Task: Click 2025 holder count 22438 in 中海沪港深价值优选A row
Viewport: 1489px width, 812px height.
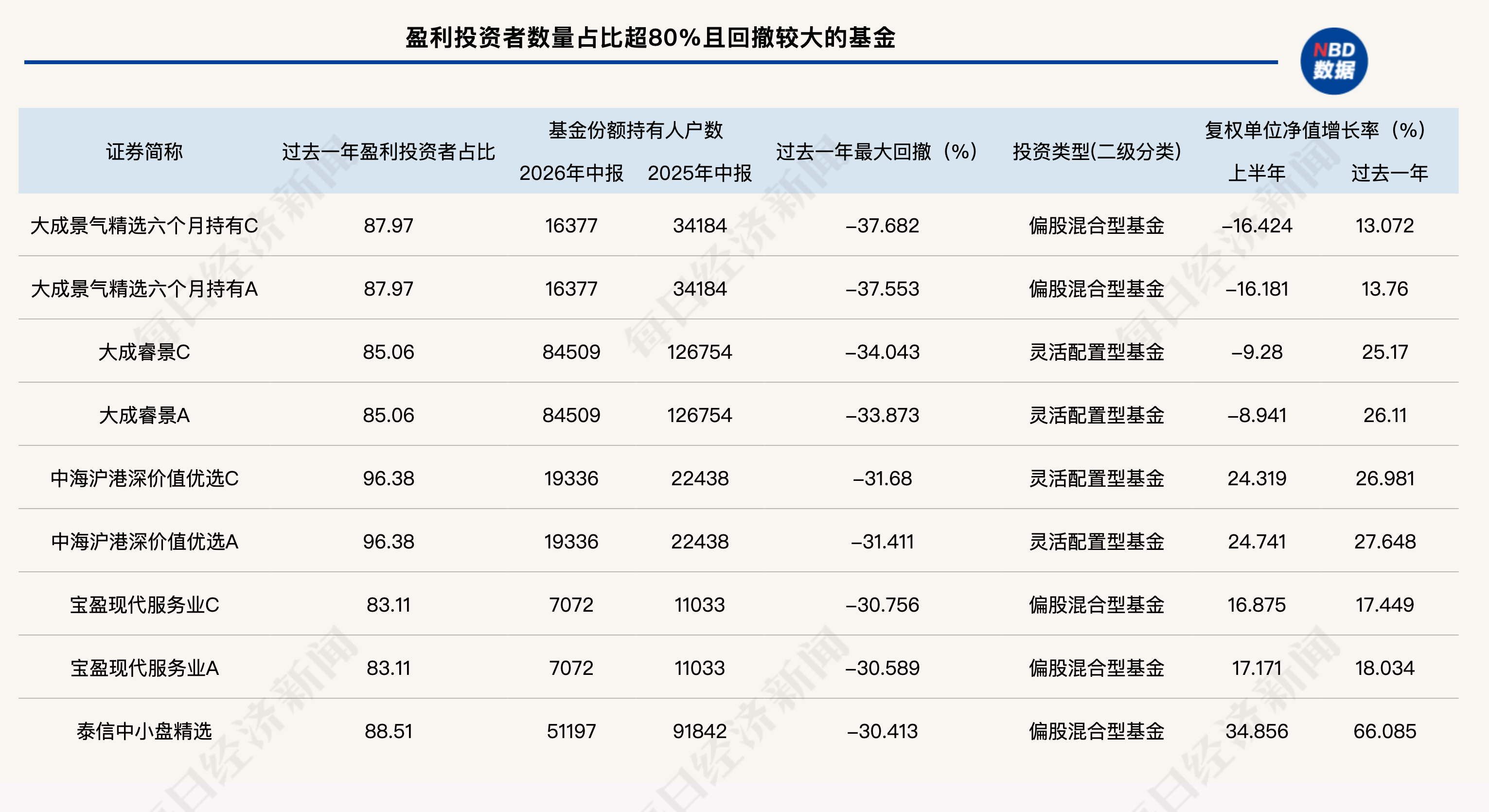Action: click(x=699, y=542)
